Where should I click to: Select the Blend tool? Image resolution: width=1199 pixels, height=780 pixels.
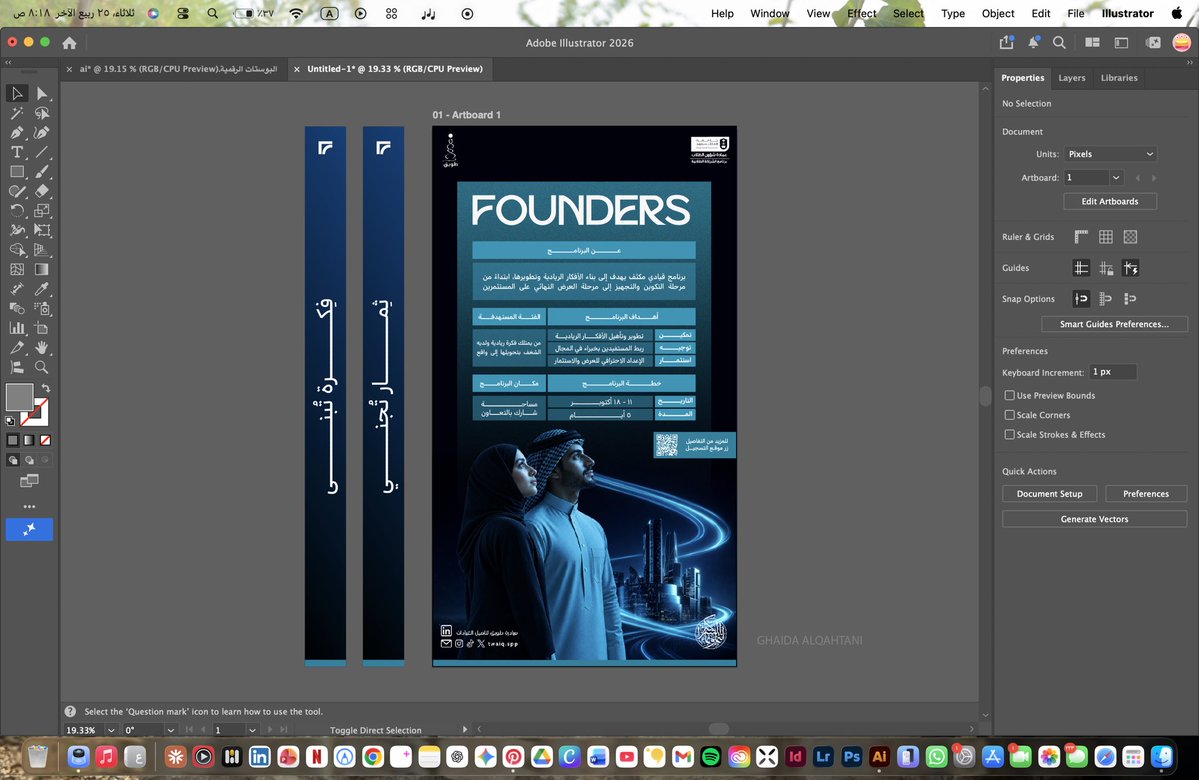[x=17, y=308]
